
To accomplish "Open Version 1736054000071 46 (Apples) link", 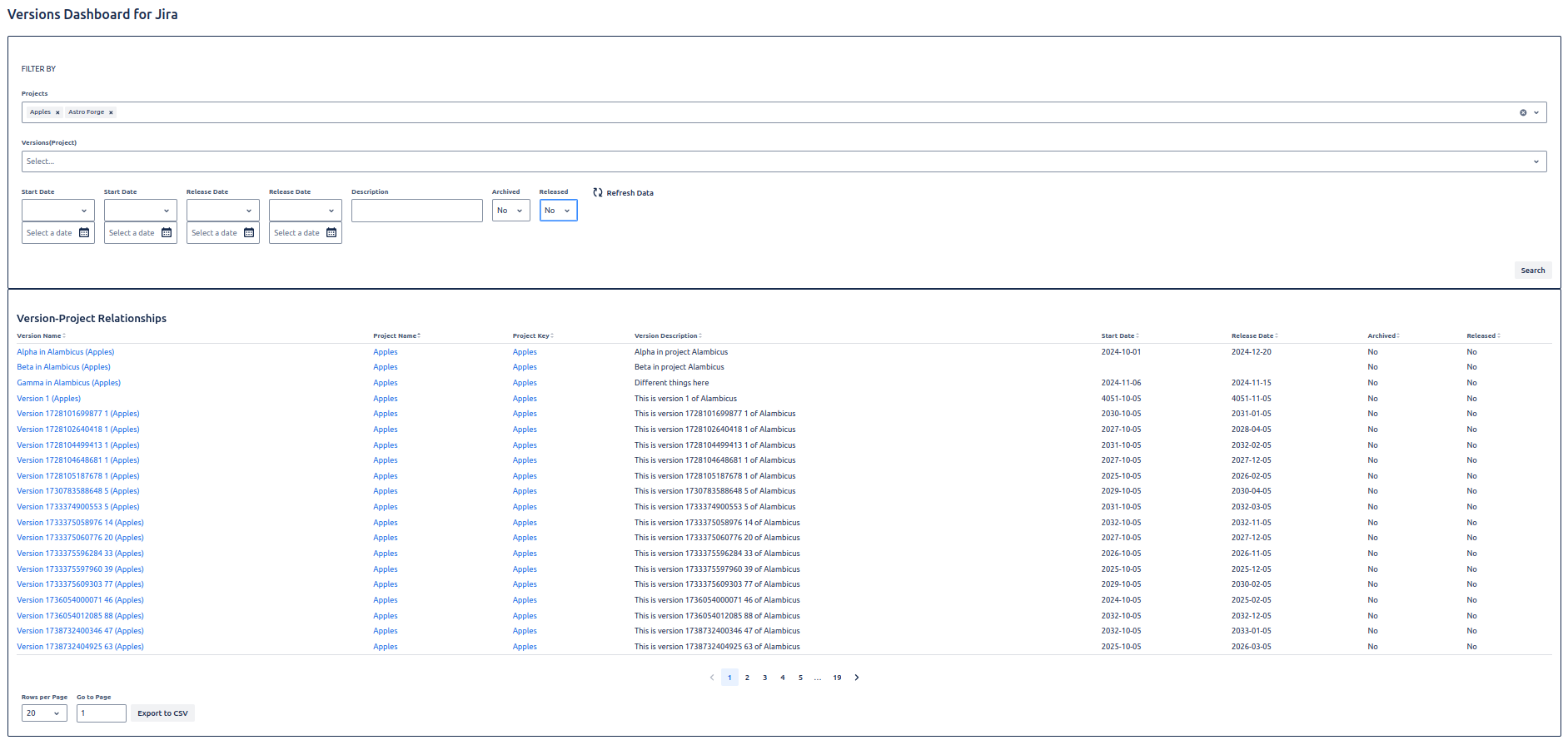I will [x=80, y=600].
